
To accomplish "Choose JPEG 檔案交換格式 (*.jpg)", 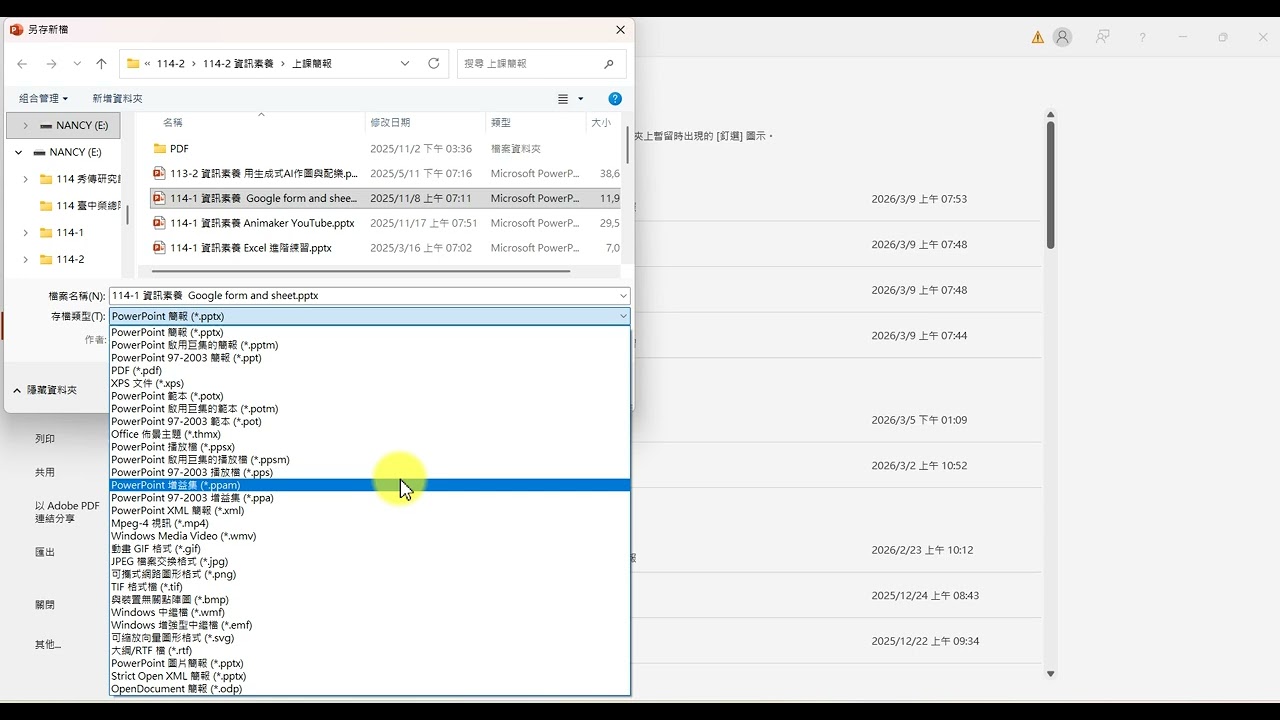I will point(369,561).
